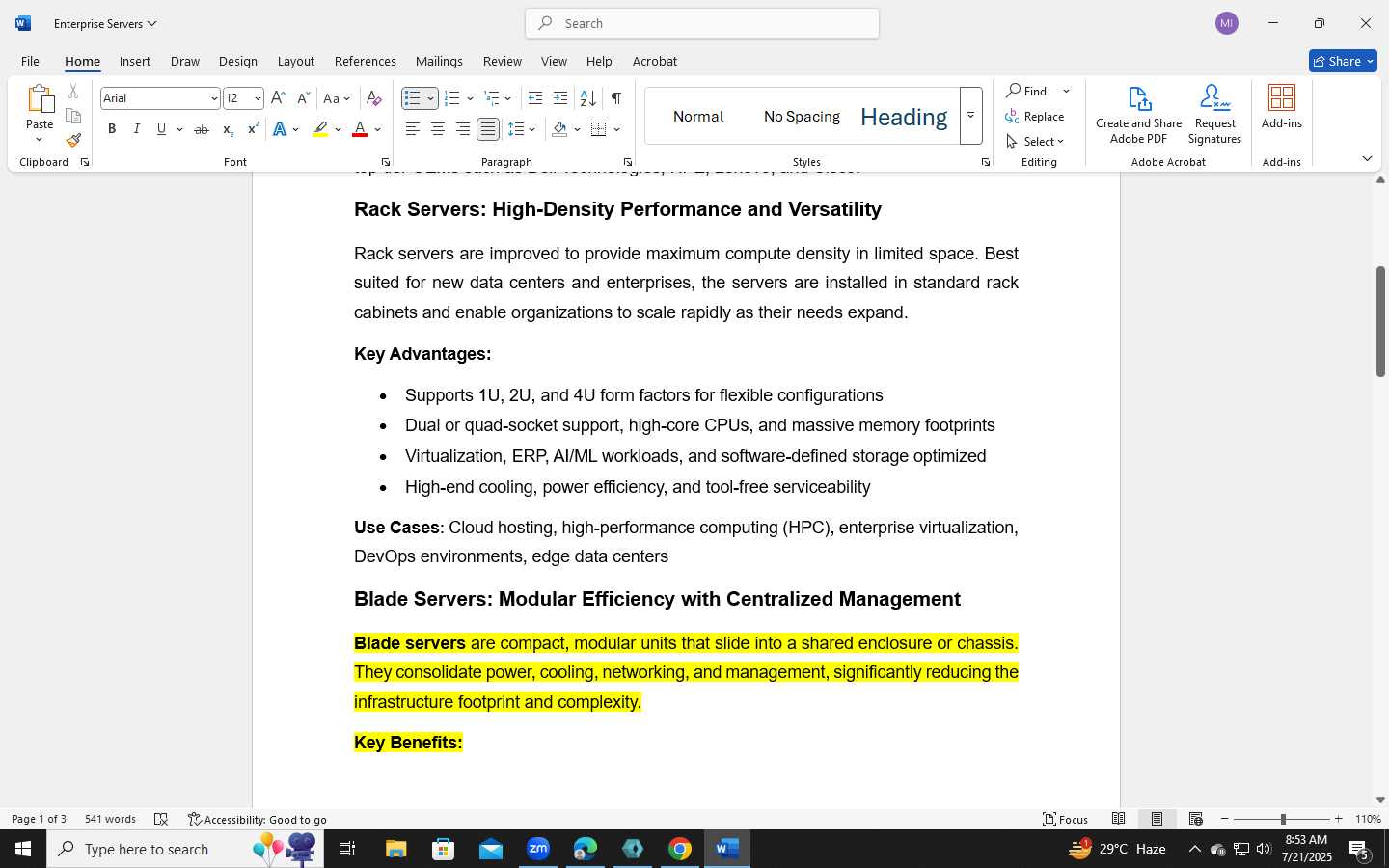
Task: Toggle Focus mode
Action: point(1066,819)
